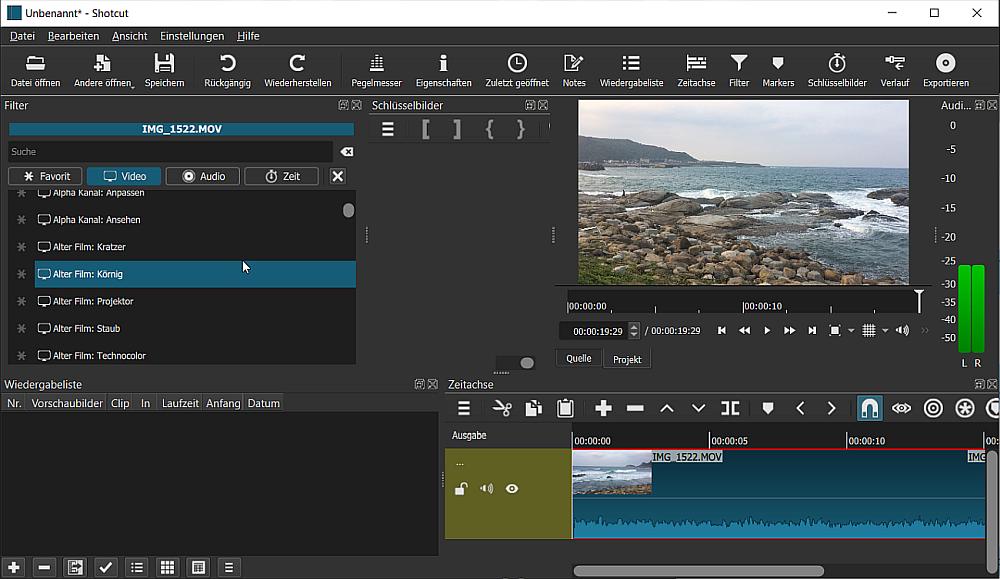Mute the track using speaker icon

pos(486,489)
